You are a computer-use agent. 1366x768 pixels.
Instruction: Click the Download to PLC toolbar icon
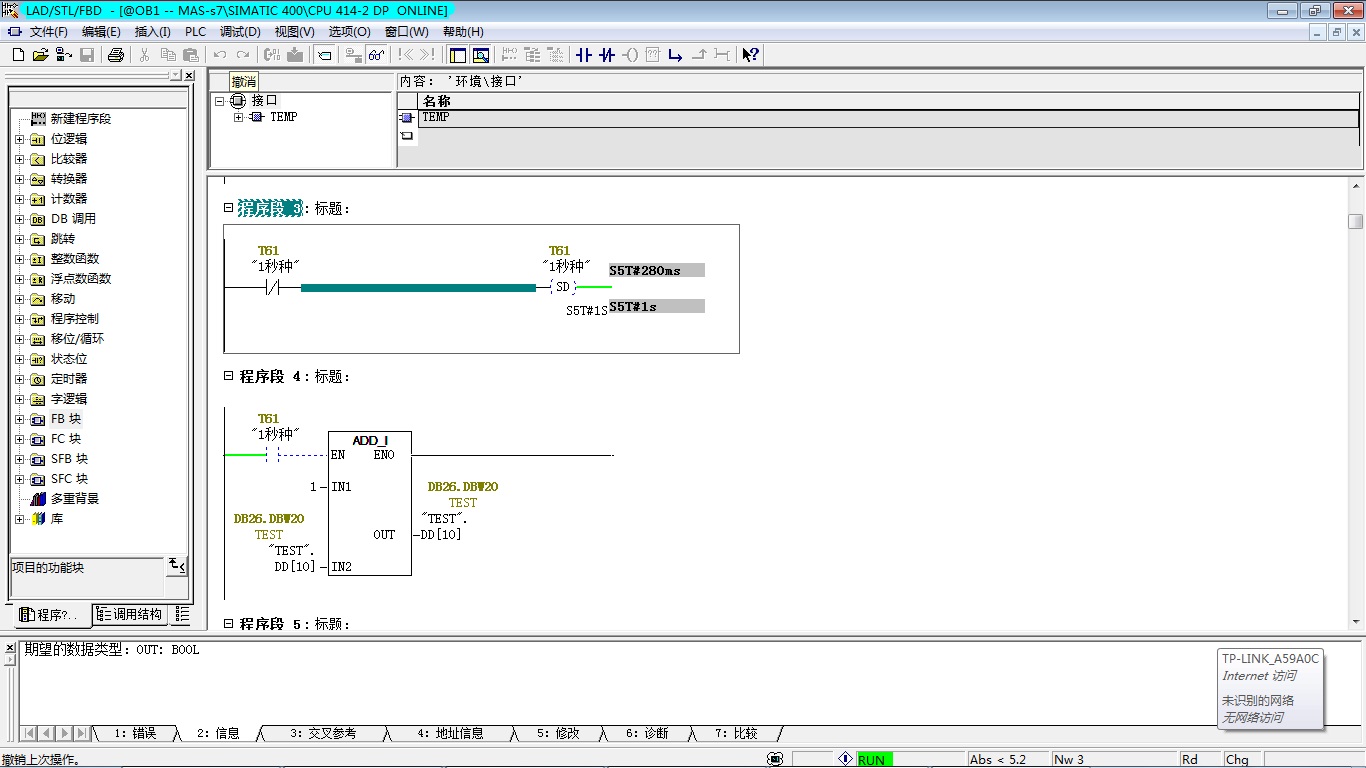[x=295, y=55]
